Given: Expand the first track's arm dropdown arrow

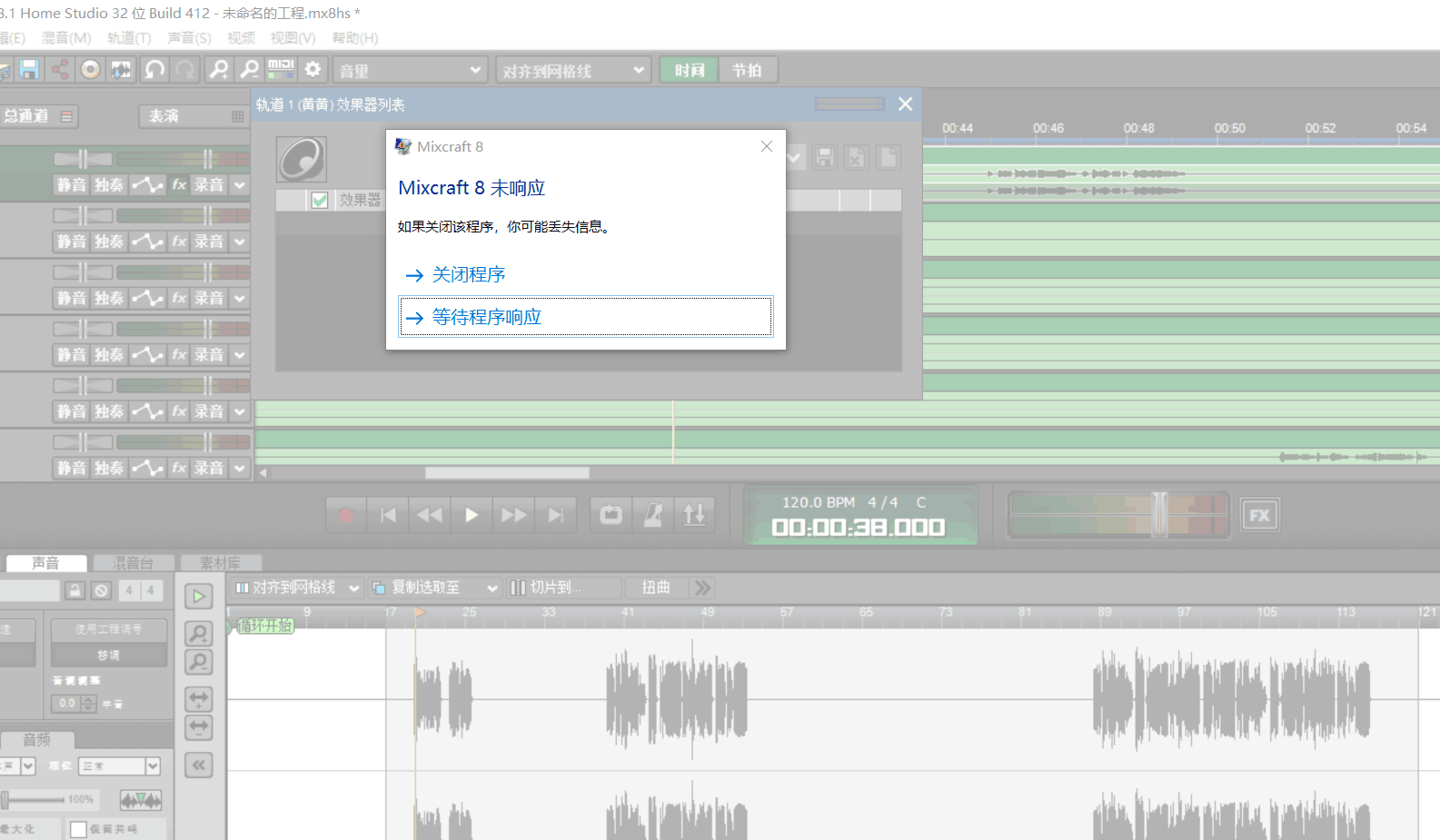Looking at the screenshot, I should [240, 185].
